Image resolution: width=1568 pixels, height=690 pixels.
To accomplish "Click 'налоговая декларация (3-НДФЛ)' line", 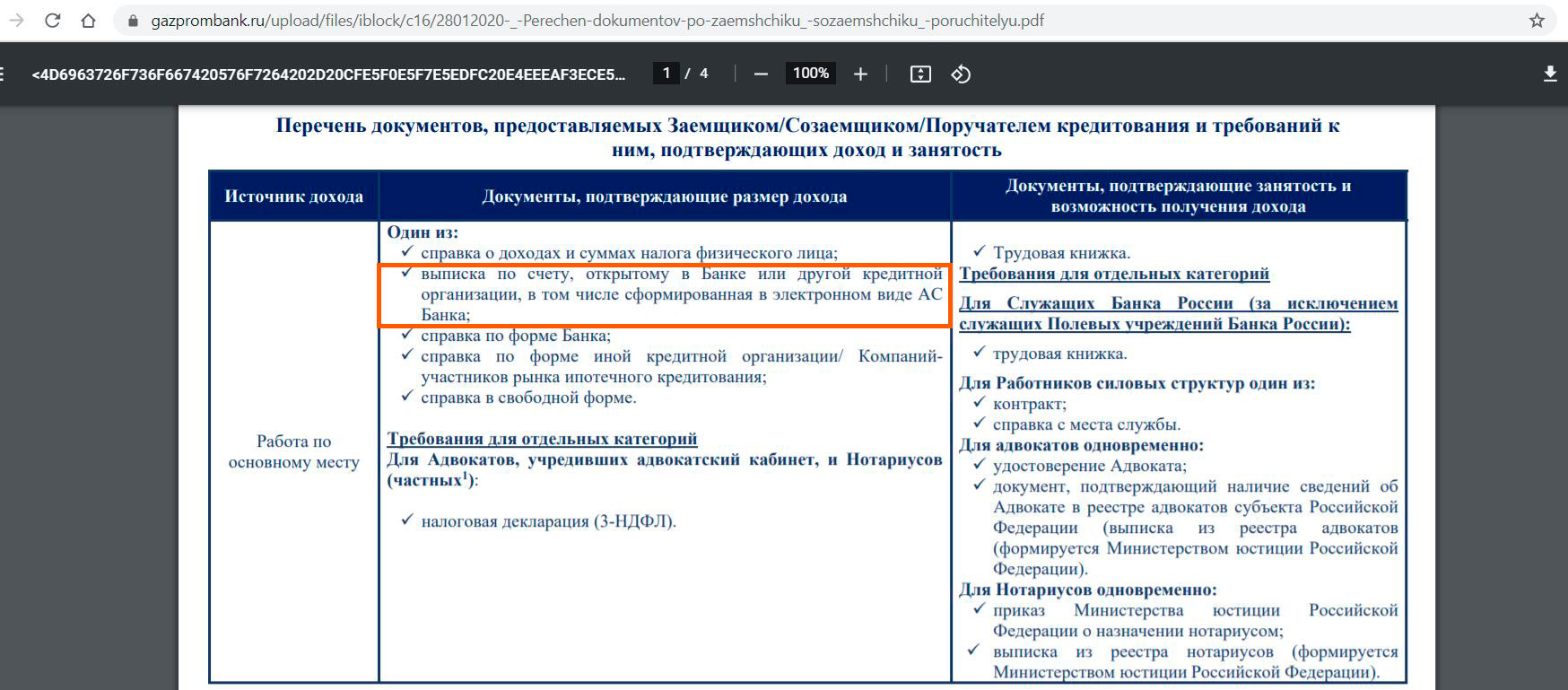I will click(x=549, y=521).
